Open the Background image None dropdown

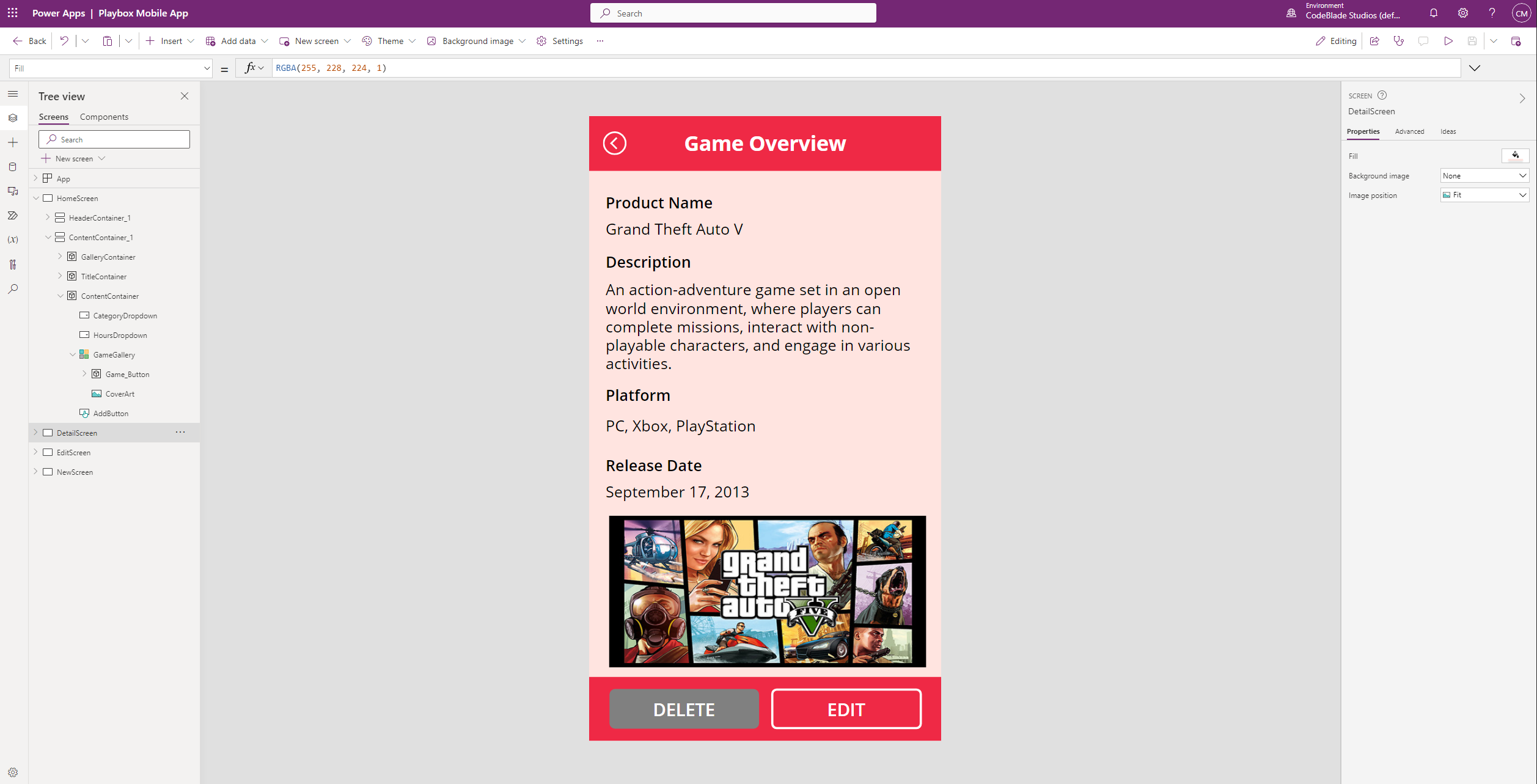tap(1484, 175)
